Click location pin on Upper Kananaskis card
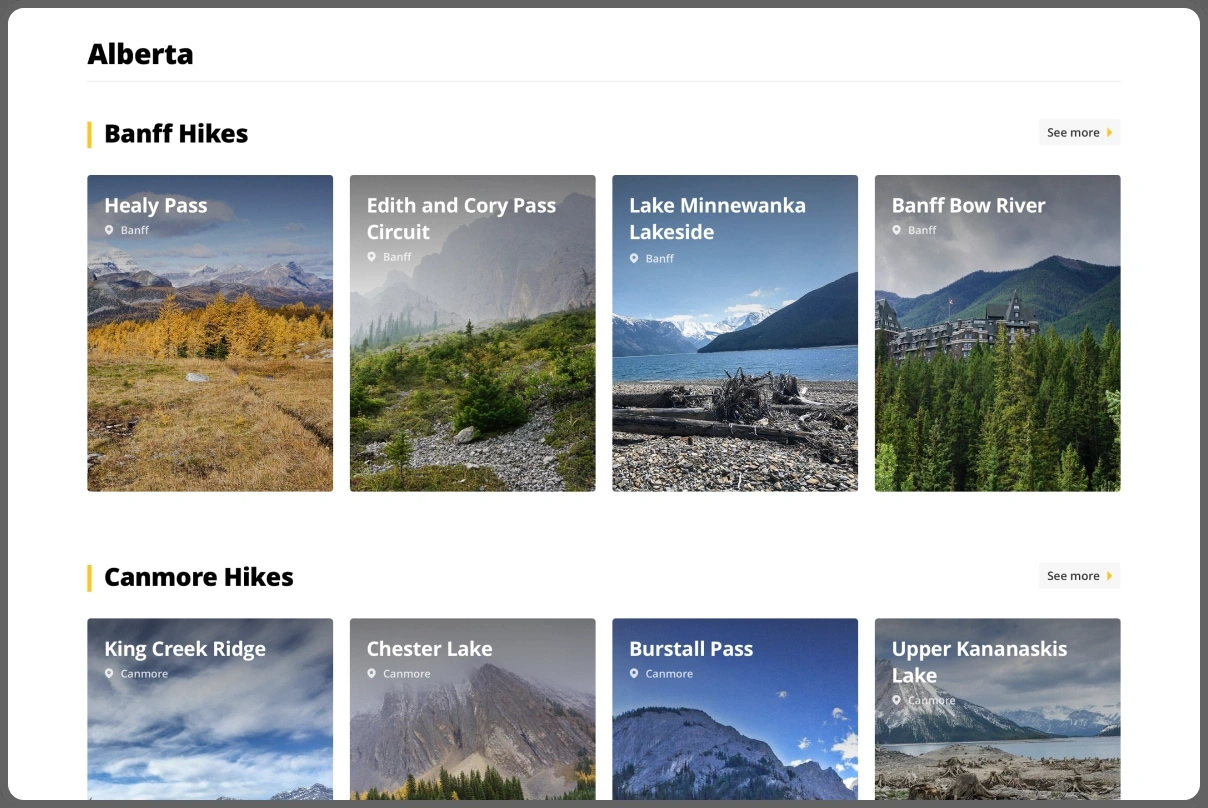 point(896,700)
